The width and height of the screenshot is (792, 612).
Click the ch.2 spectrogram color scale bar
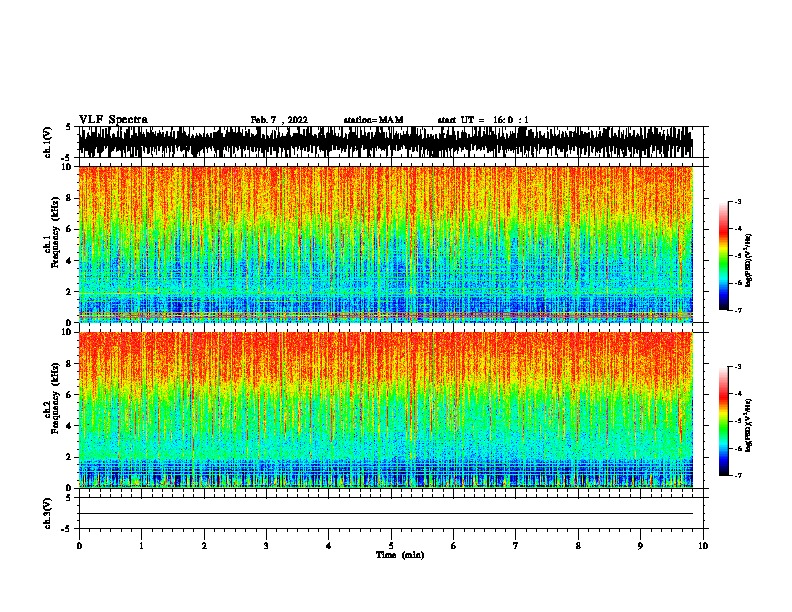[x=724, y=421]
